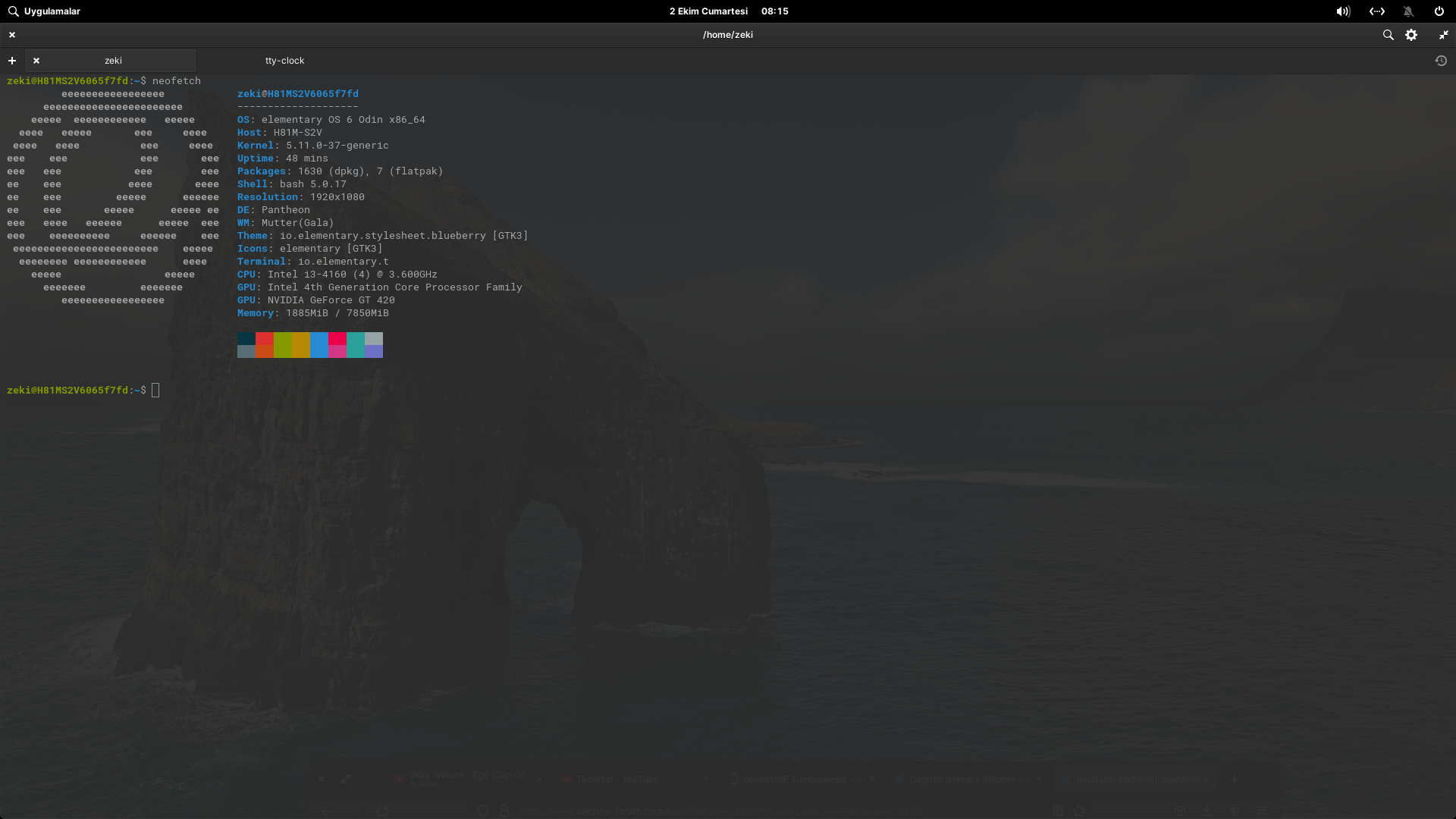1456x819 pixels.
Task: Click the Host: H81M-S2V line
Action: coord(280,133)
